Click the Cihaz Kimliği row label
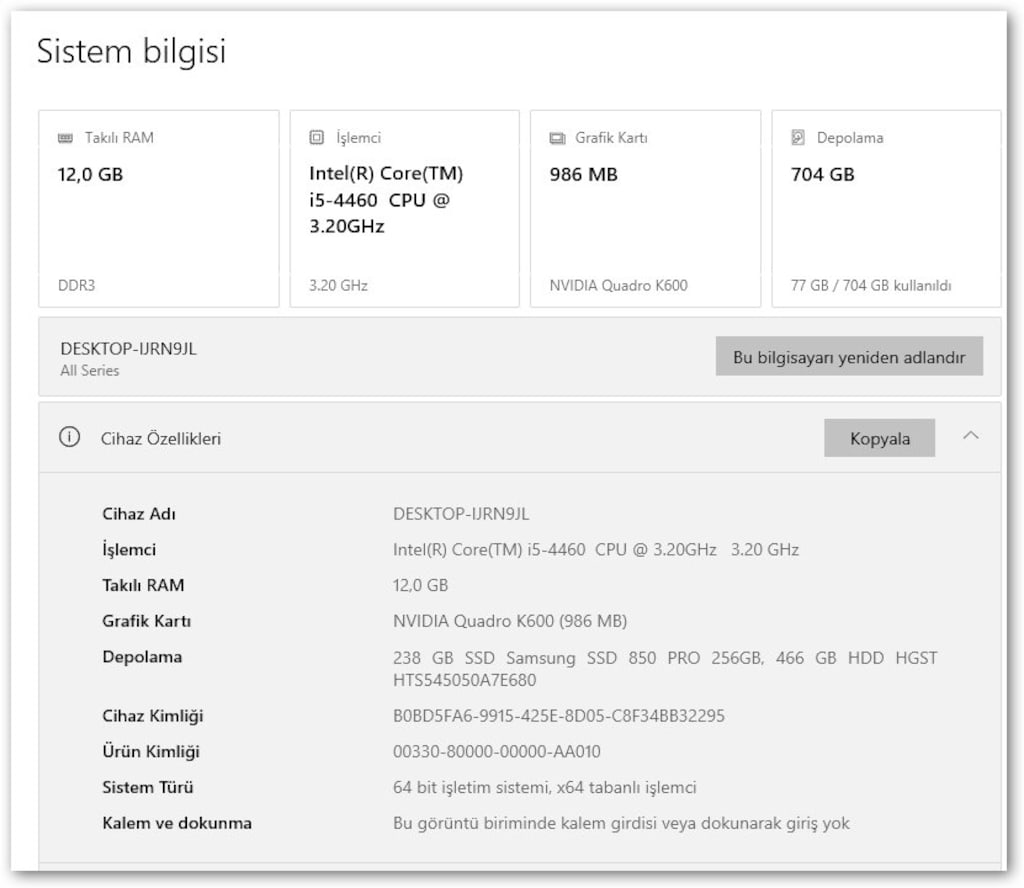 tap(153, 716)
